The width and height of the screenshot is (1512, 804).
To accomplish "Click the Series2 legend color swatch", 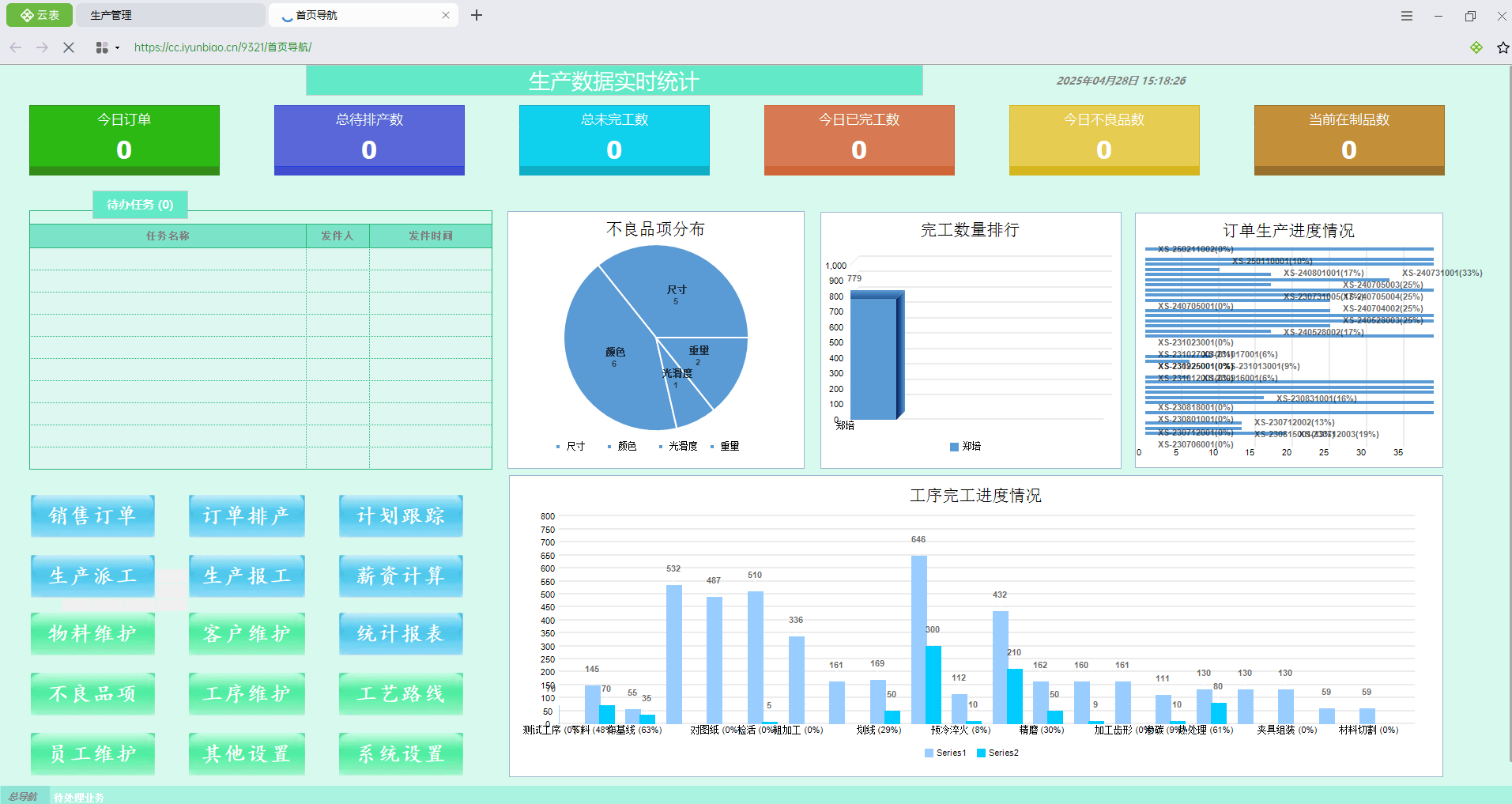I will click(x=981, y=753).
